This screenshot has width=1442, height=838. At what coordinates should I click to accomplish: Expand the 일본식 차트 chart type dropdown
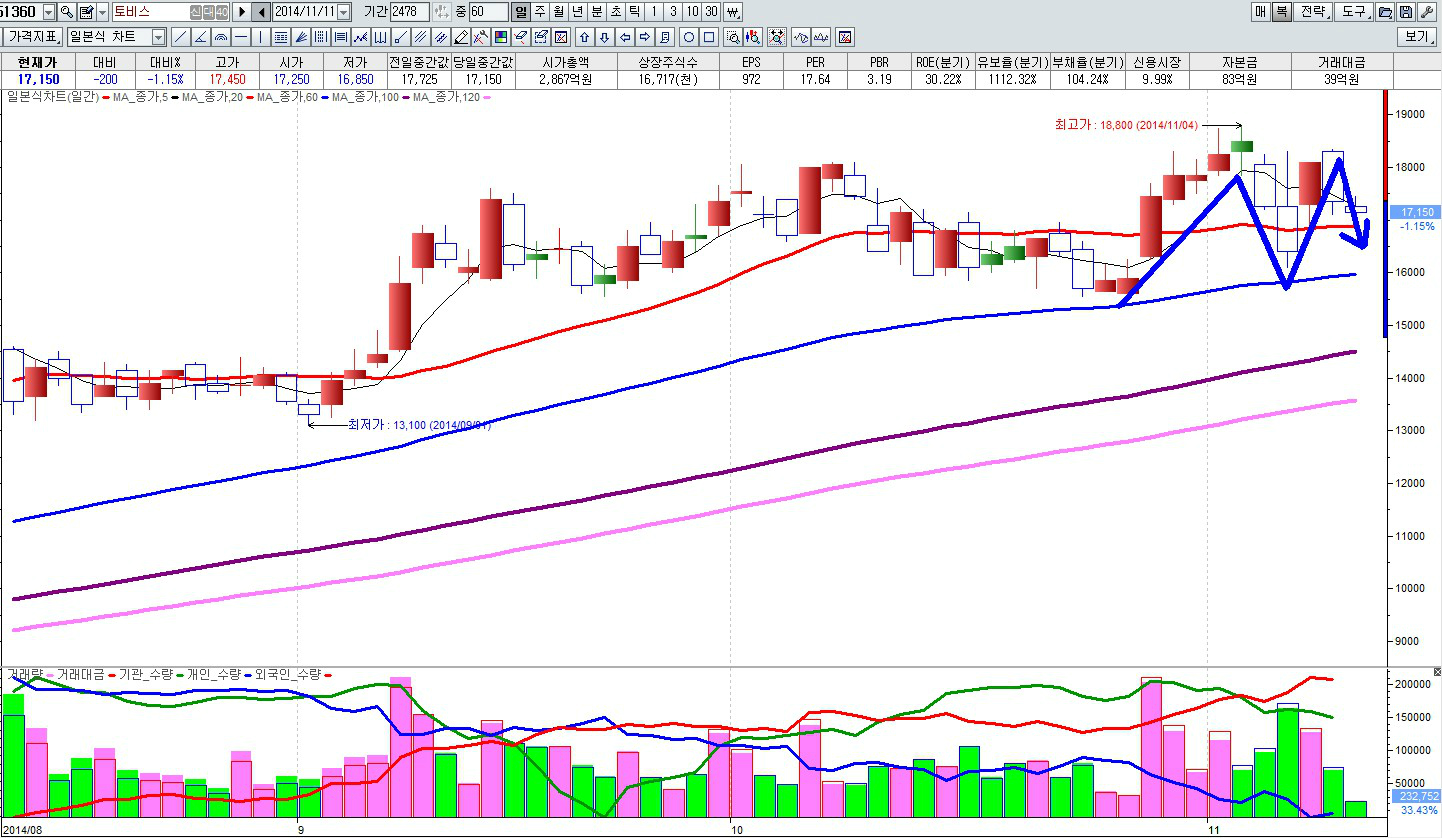click(158, 37)
